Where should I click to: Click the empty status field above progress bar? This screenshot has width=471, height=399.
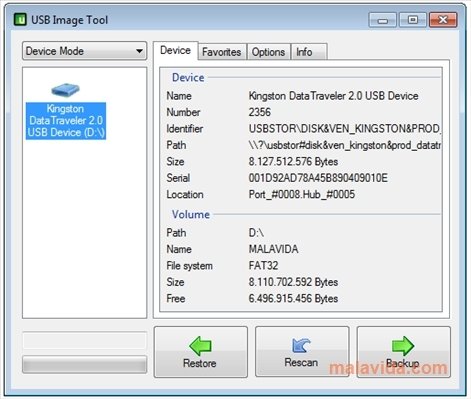(x=84, y=341)
